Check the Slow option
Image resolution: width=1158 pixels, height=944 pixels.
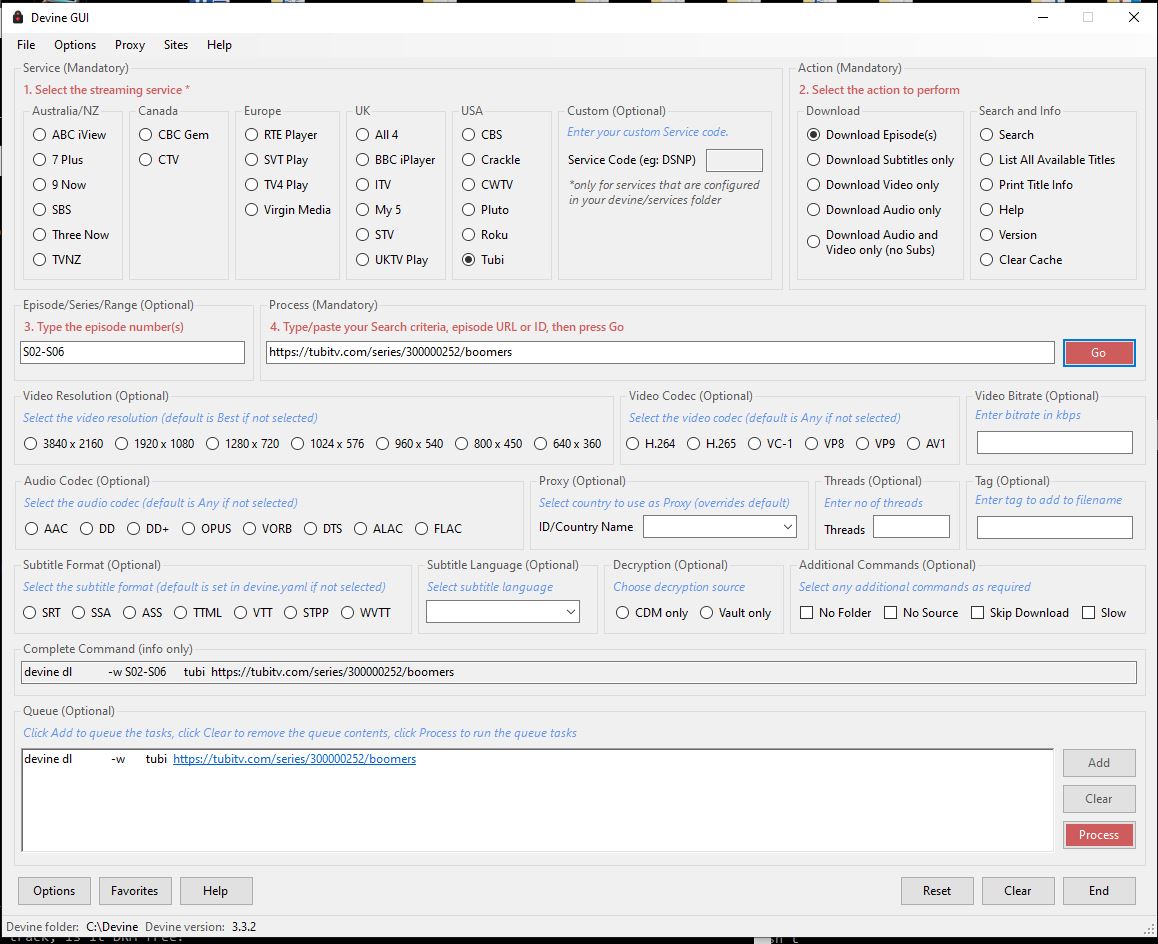tap(1088, 613)
